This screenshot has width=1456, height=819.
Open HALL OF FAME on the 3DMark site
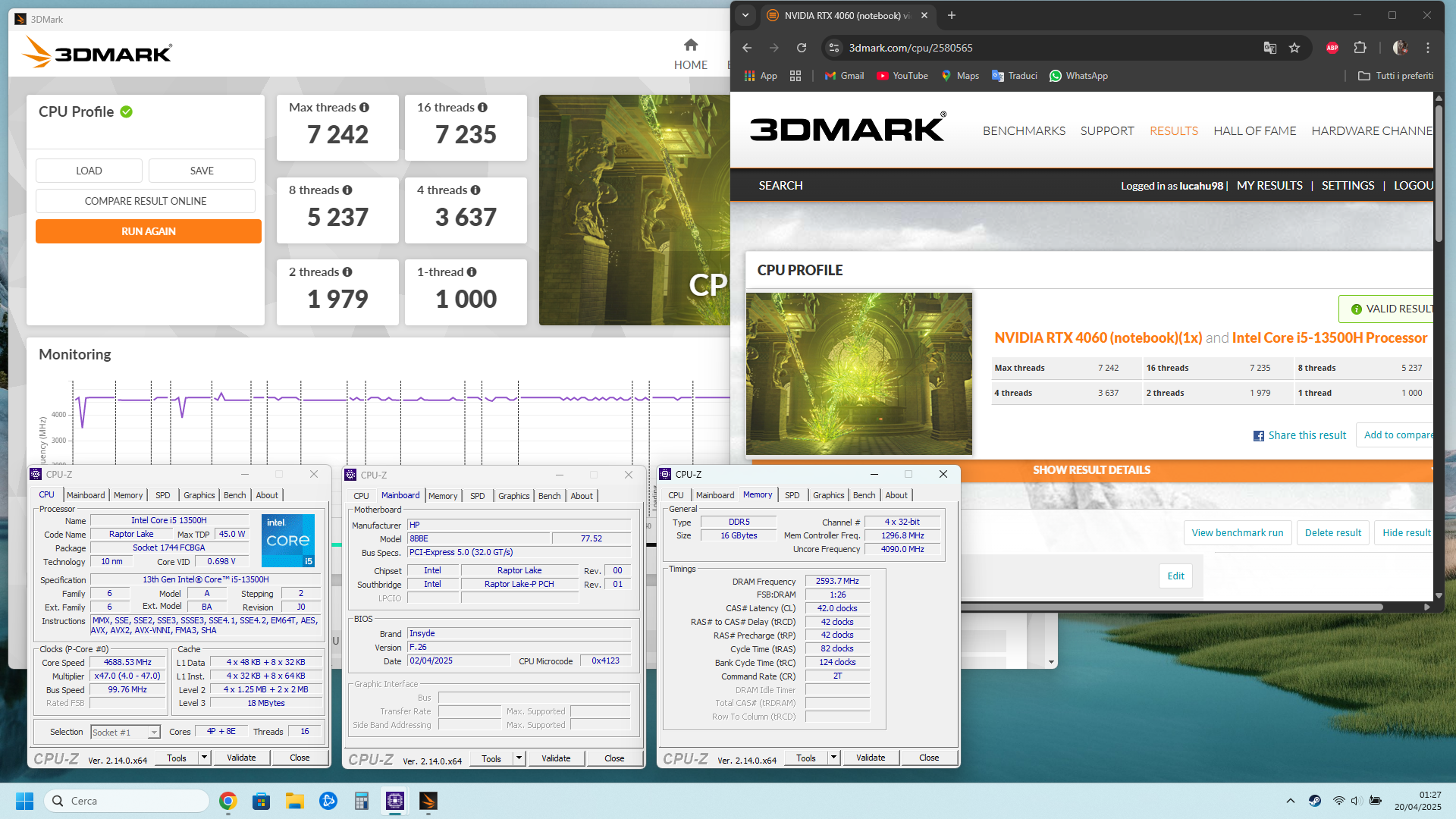click(1255, 131)
